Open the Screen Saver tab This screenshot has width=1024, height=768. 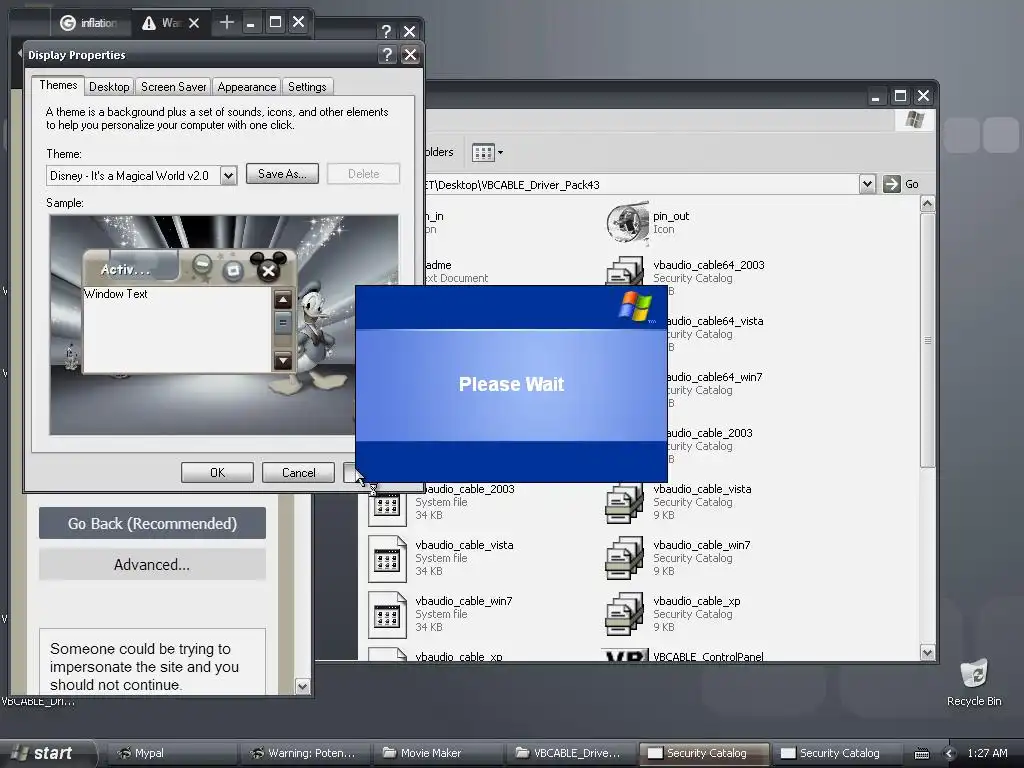tap(173, 87)
